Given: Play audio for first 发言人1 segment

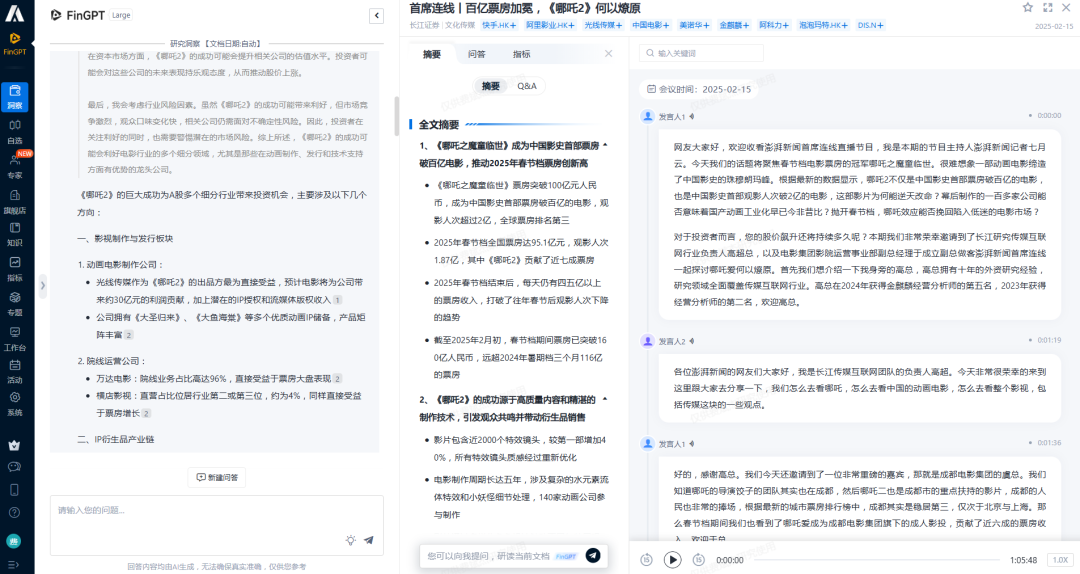Looking at the screenshot, I should tap(692, 116).
